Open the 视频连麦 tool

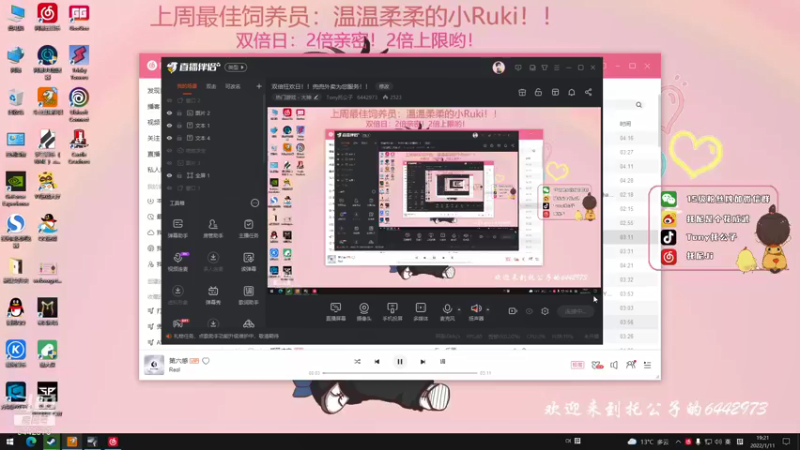click(x=178, y=261)
